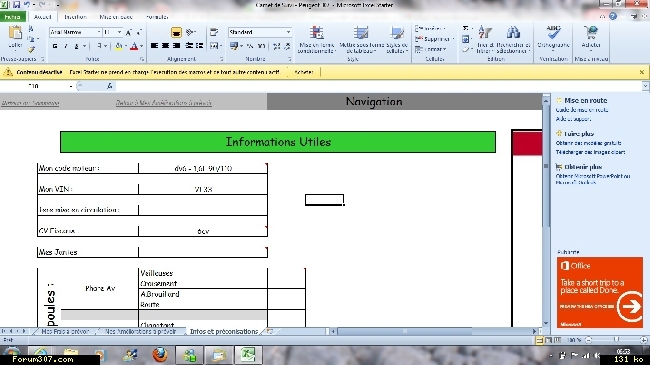
Task: Toggle italic formatting
Action: pyautogui.click(x=65, y=46)
